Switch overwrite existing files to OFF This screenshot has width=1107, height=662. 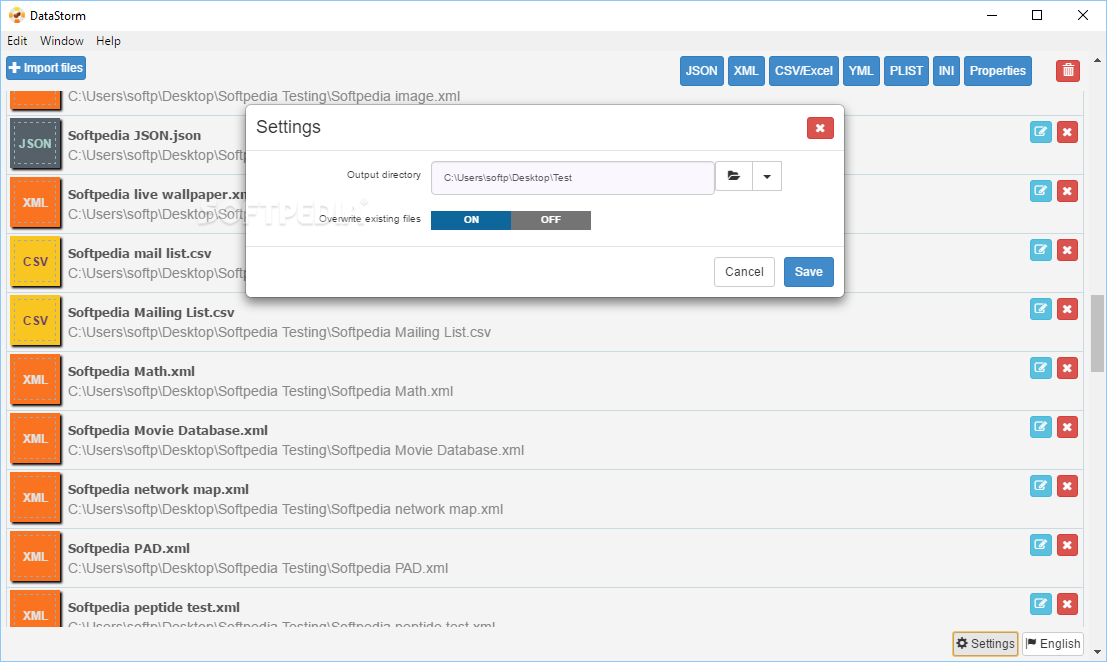551,220
